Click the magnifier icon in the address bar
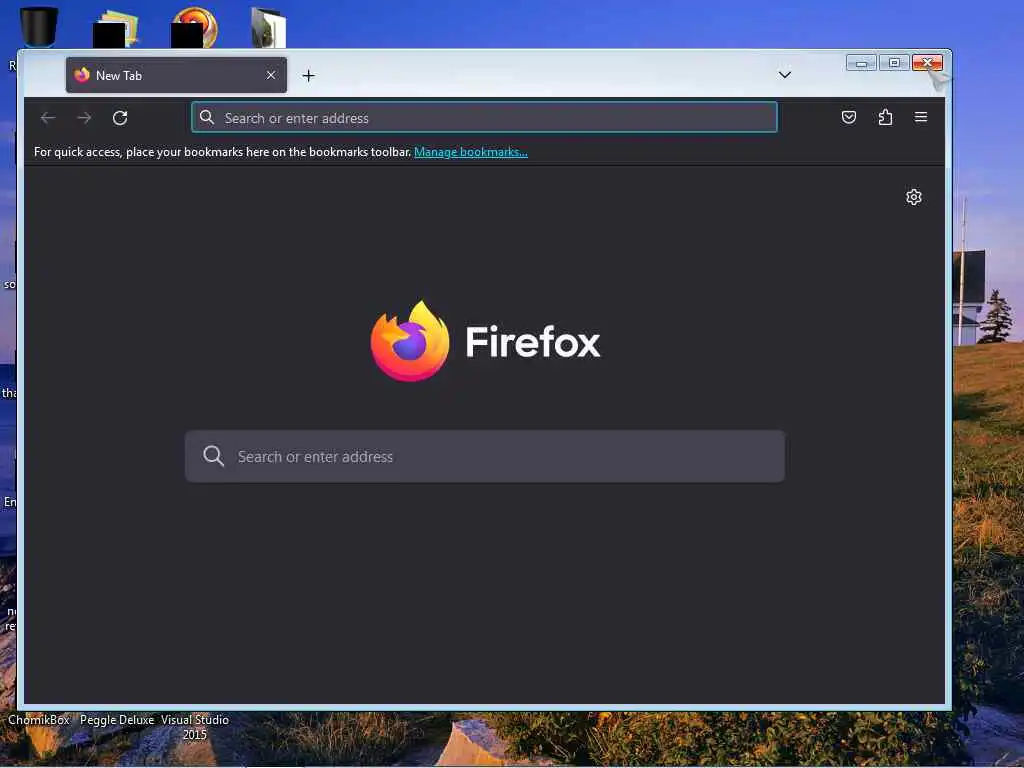Image resolution: width=1024 pixels, height=768 pixels. click(x=207, y=118)
